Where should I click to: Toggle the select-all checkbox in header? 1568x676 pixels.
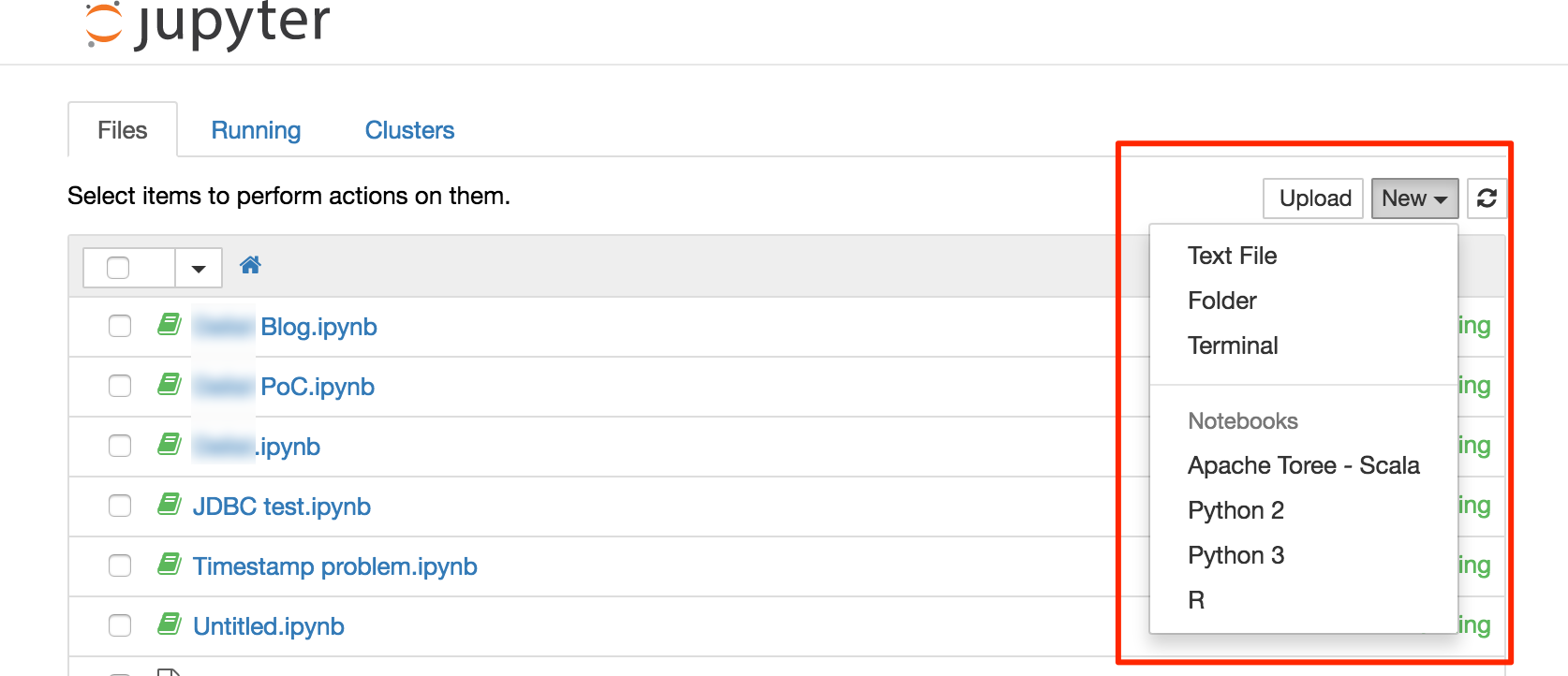pos(118,268)
